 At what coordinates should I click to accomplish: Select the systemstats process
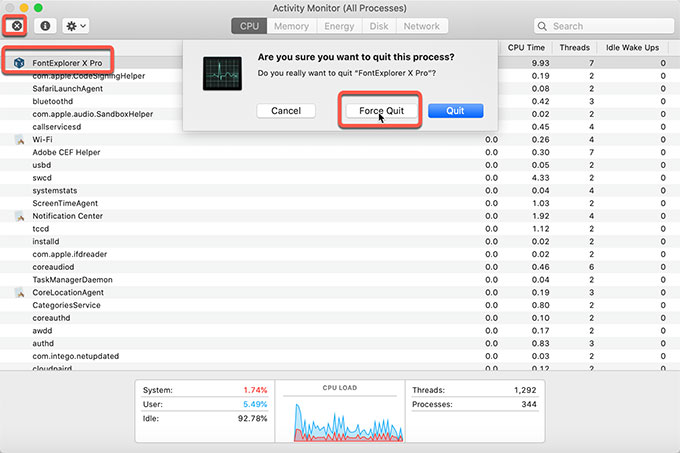tap(55, 190)
